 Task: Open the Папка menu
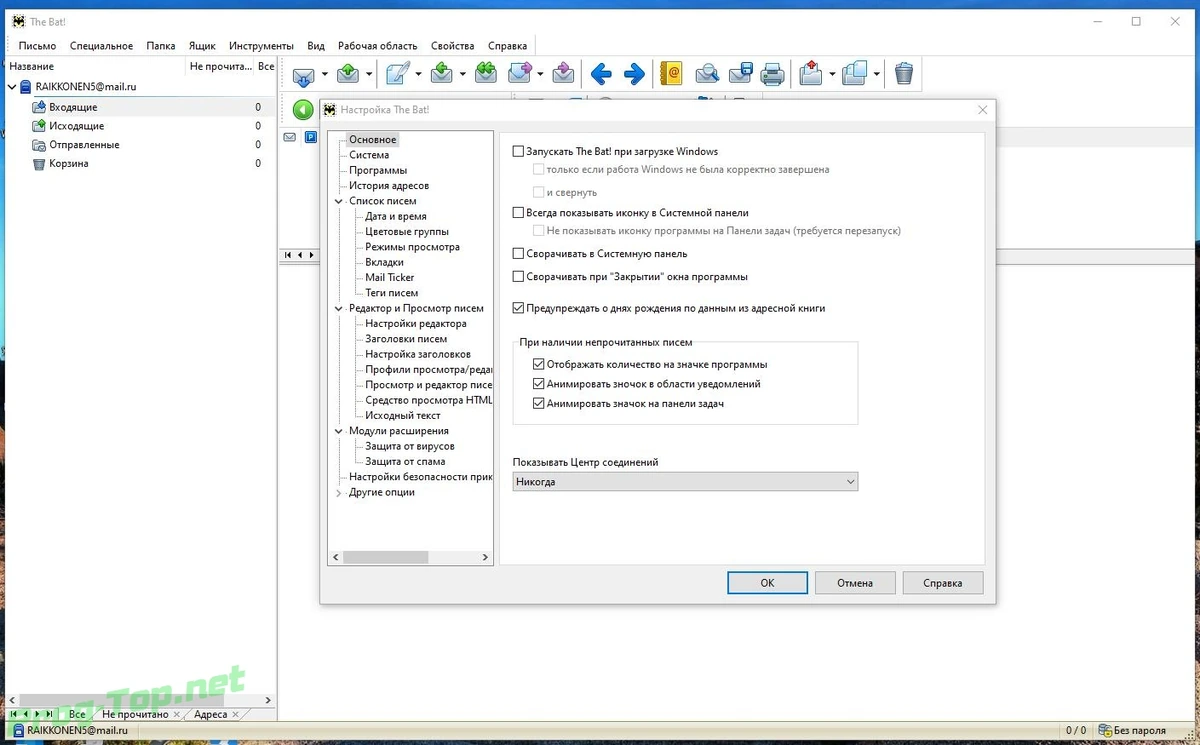(160, 46)
